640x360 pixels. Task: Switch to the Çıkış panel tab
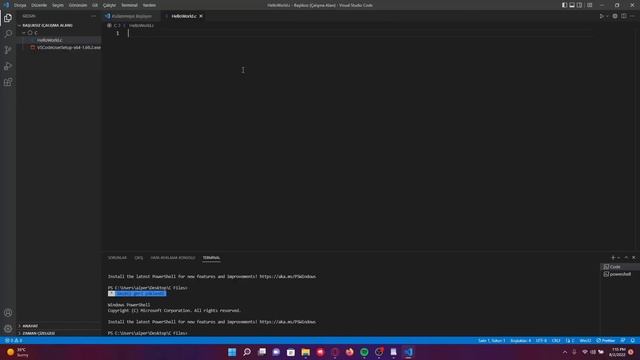tap(139, 258)
